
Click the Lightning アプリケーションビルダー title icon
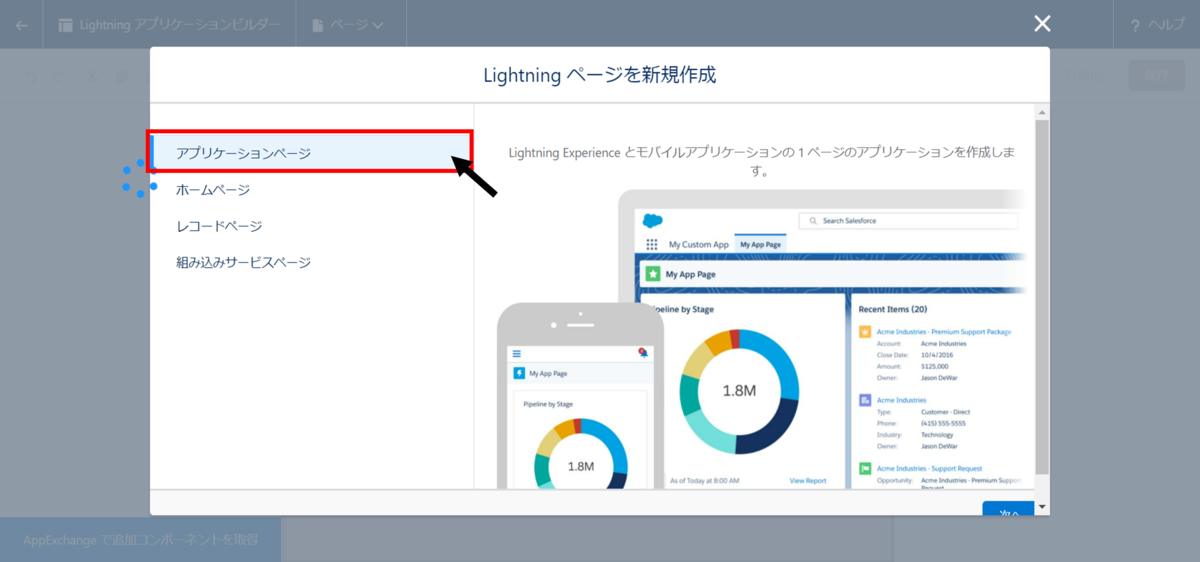pyautogui.click(x=67, y=25)
